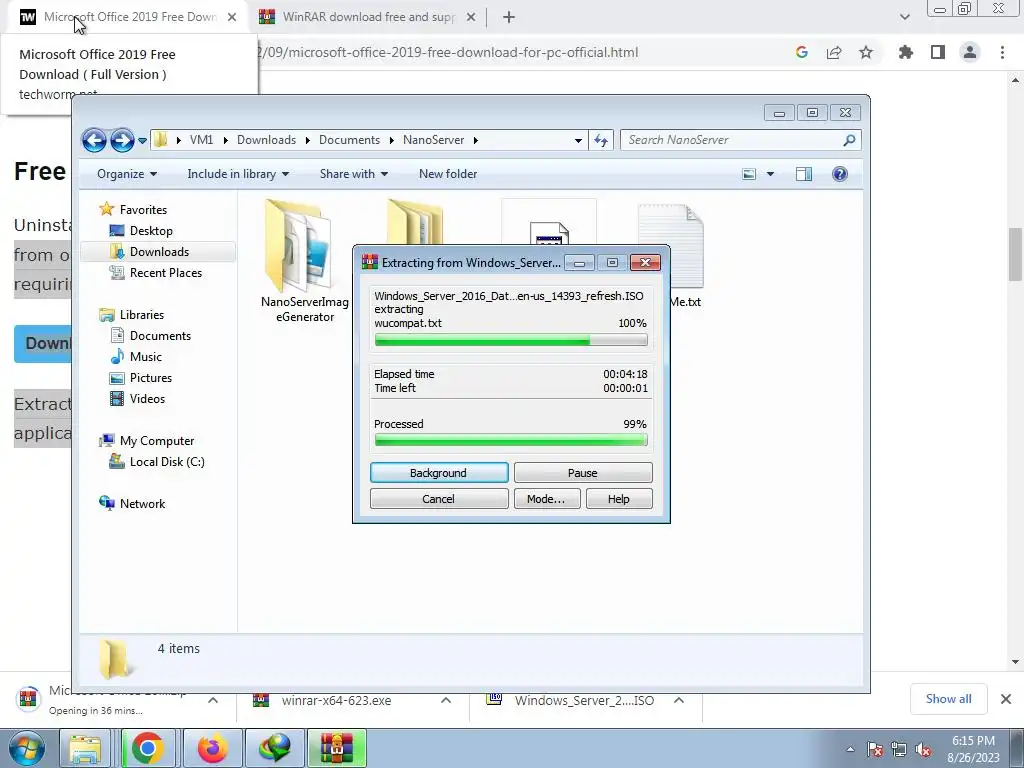Click the Share this page icon
1024x768 pixels.
834,52
